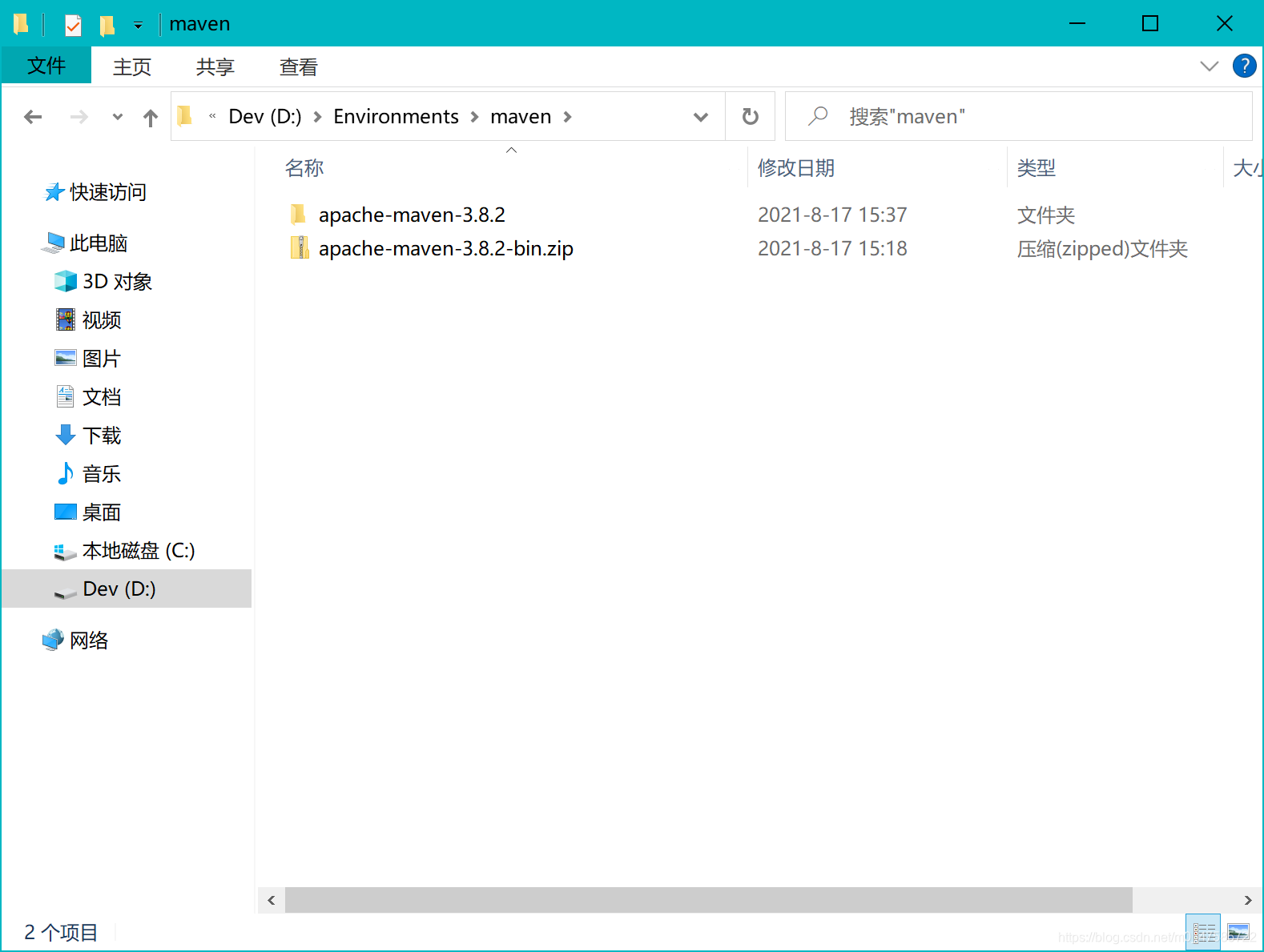Open 下载 folder in sidebar
Screen dimensions: 1264x952
(102, 436)
